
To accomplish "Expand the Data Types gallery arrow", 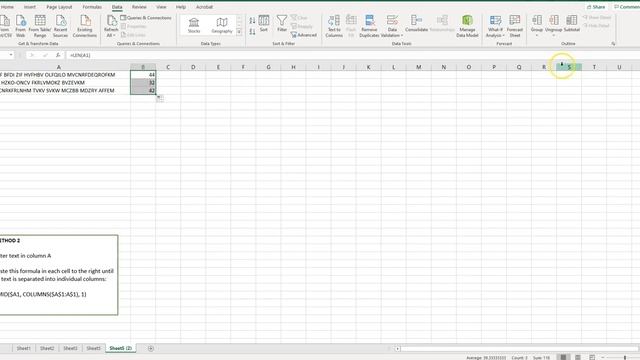I will click(x=239, y=32).
